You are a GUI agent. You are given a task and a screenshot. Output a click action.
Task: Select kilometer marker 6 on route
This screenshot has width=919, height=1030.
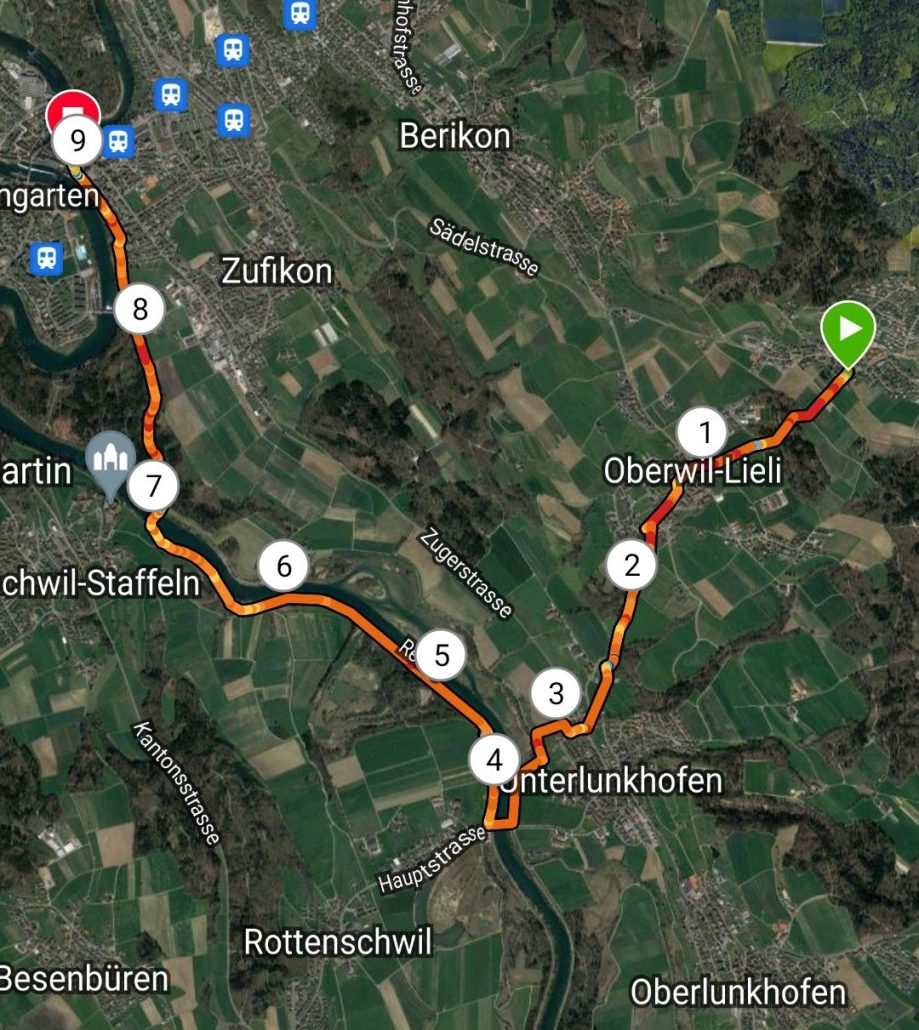(284, 566)
